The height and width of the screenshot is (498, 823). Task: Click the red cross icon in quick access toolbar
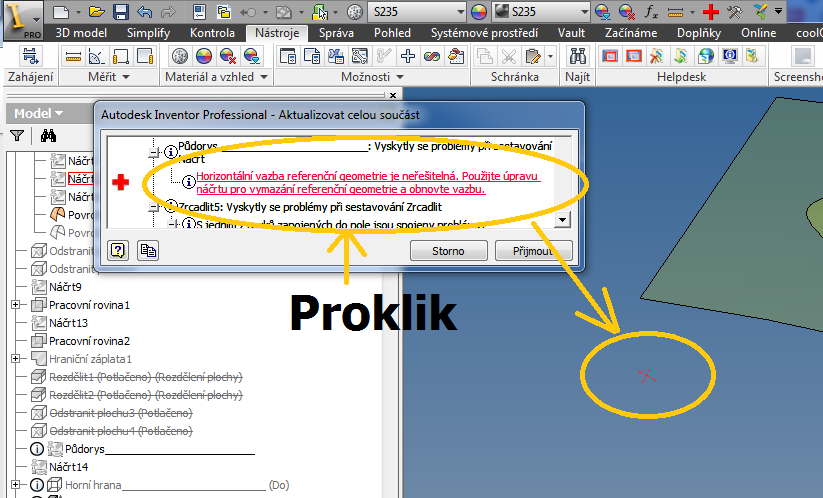(711, 12)
